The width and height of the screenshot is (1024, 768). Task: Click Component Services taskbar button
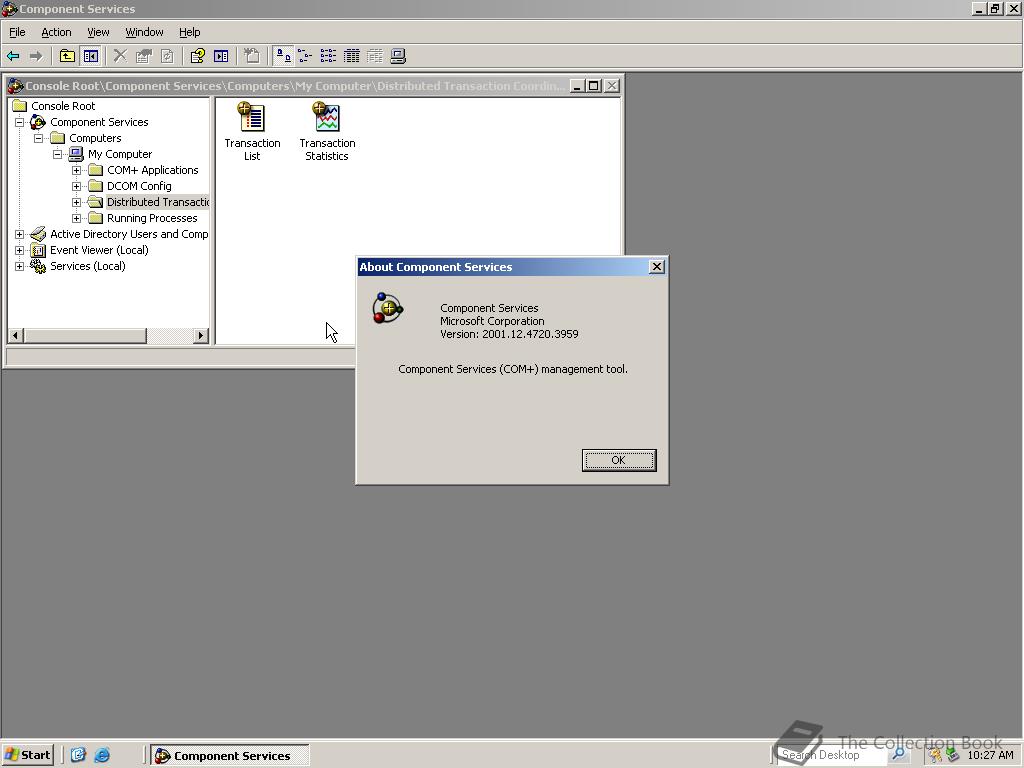[x=230, y=756]
